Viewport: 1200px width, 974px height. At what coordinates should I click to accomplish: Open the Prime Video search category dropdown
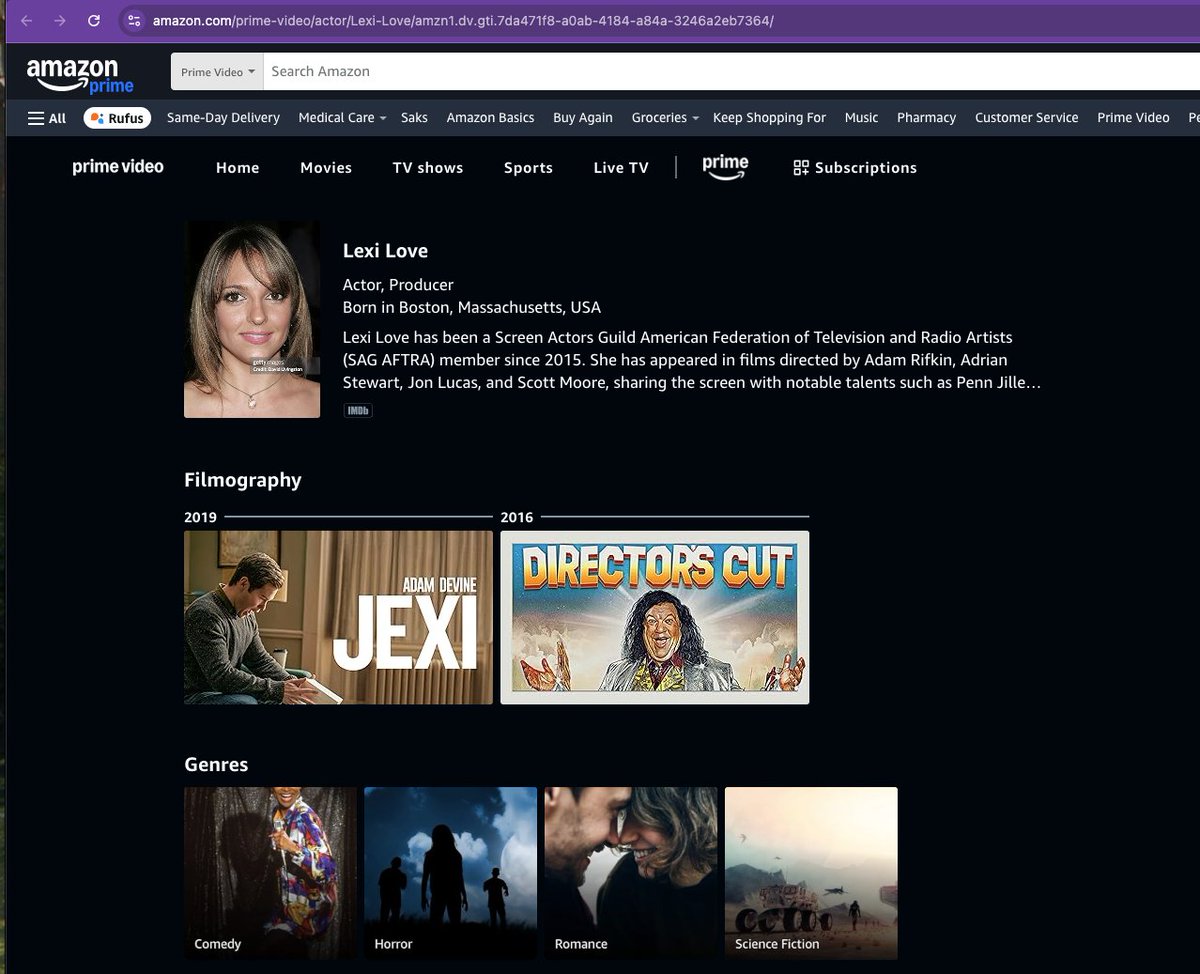coord(218,72)
